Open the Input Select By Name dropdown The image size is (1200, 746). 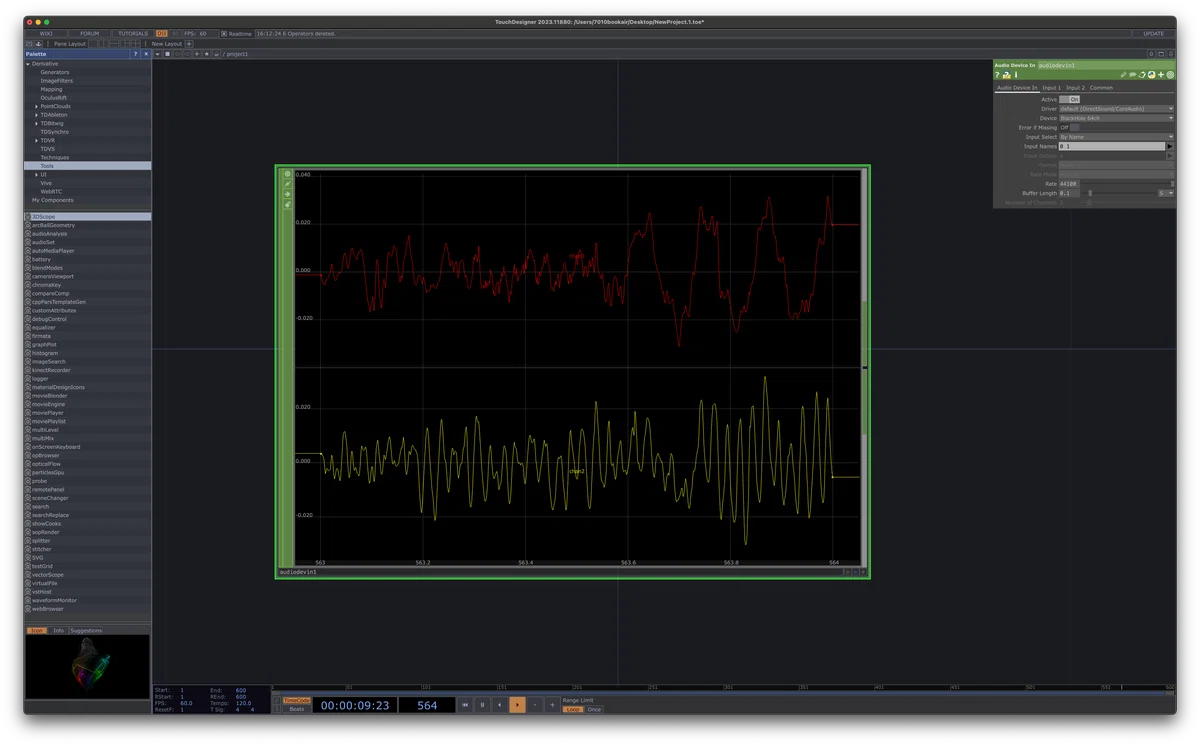point(1116,137)
